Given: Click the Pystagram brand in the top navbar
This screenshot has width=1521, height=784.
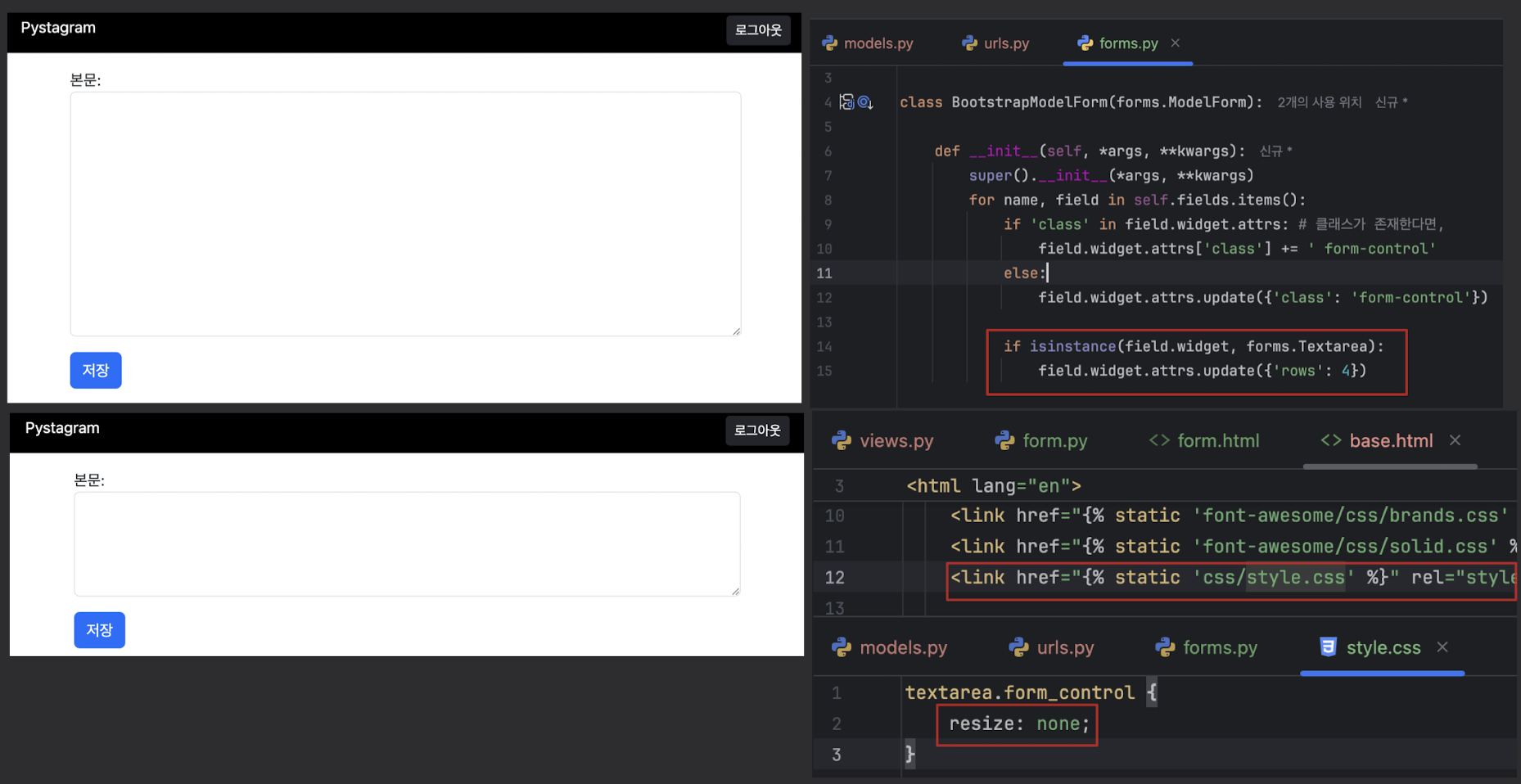Looking at the screenshot, I should point(58,28).
